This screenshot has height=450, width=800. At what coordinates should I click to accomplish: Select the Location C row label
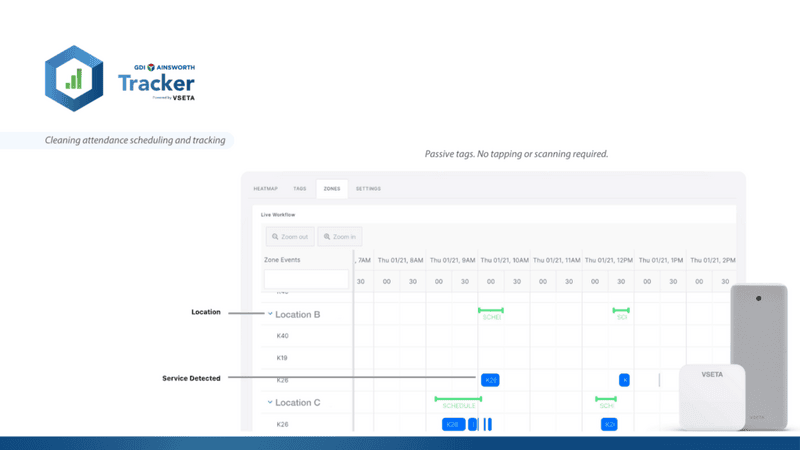(x=297, y=403)
